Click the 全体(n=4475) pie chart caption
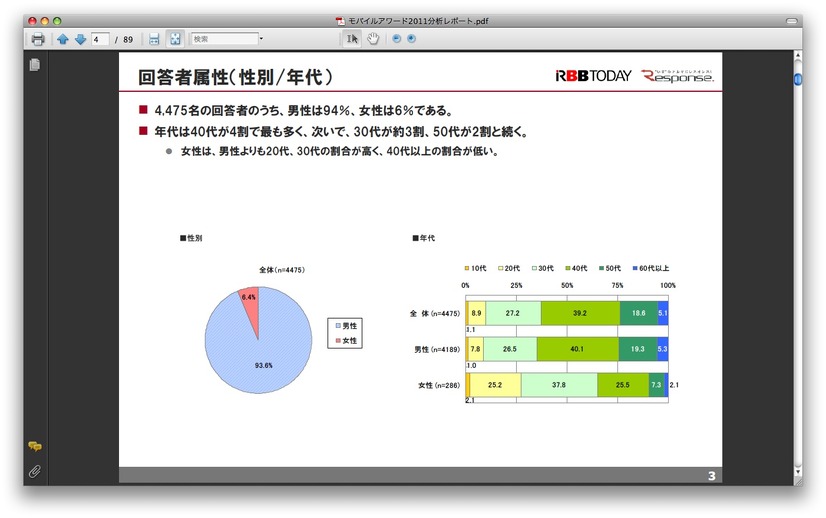This screenshot has height=518, width=826. [x=282, y=270]
